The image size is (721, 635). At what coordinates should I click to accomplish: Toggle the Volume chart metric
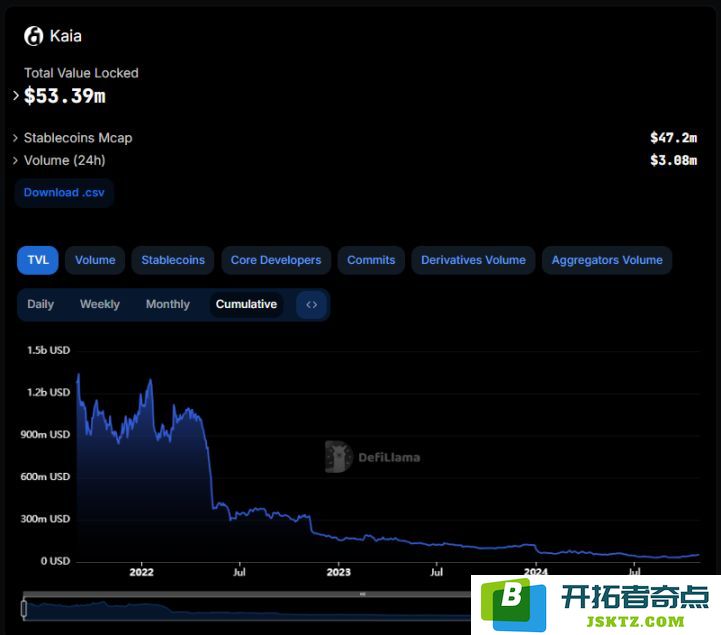pos(95,260)
